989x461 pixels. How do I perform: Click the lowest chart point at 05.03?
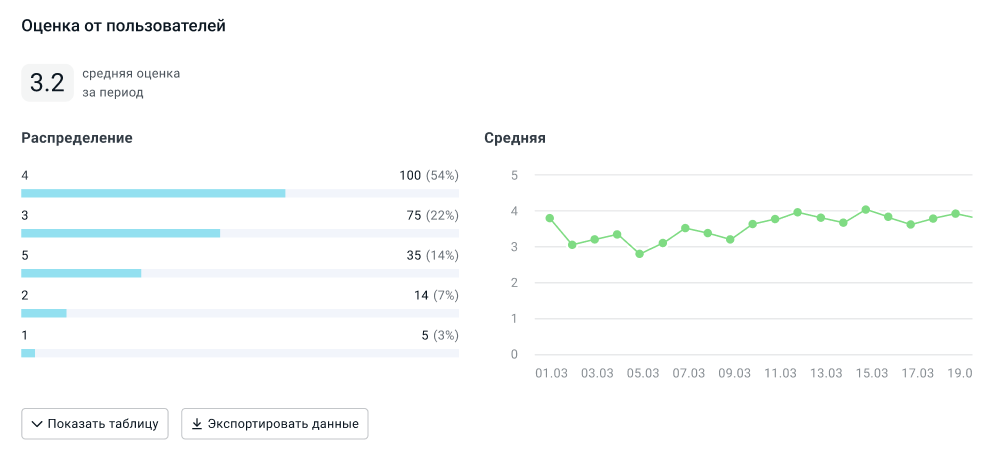640,254
